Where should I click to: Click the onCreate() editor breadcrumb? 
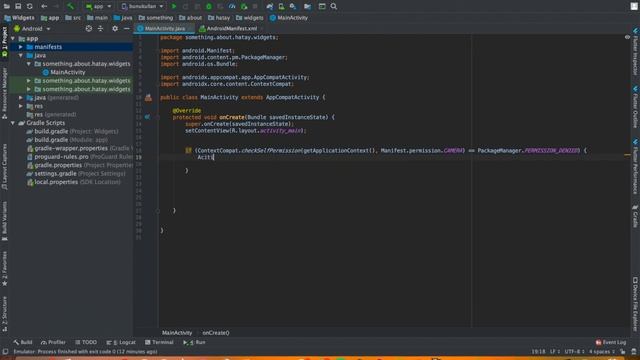coord(216,333)
